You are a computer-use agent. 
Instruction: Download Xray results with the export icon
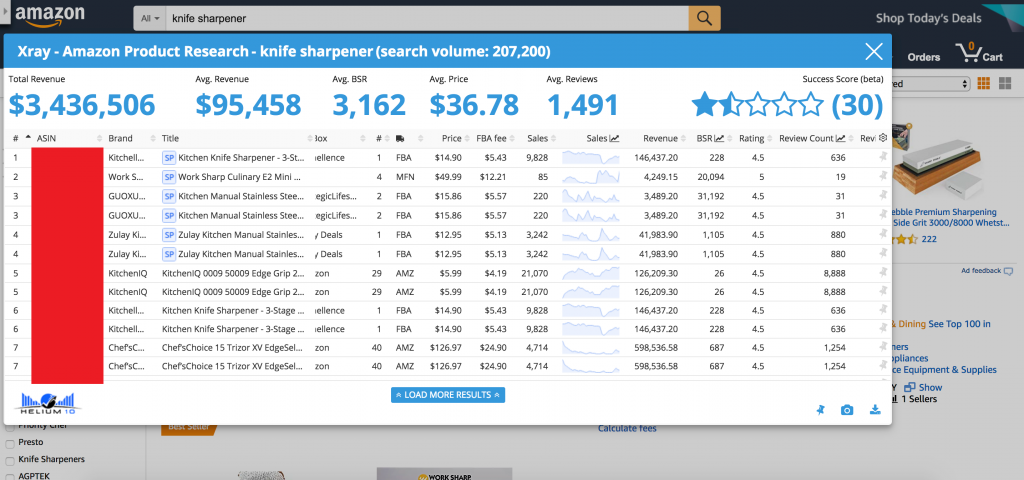click(875, 410)
